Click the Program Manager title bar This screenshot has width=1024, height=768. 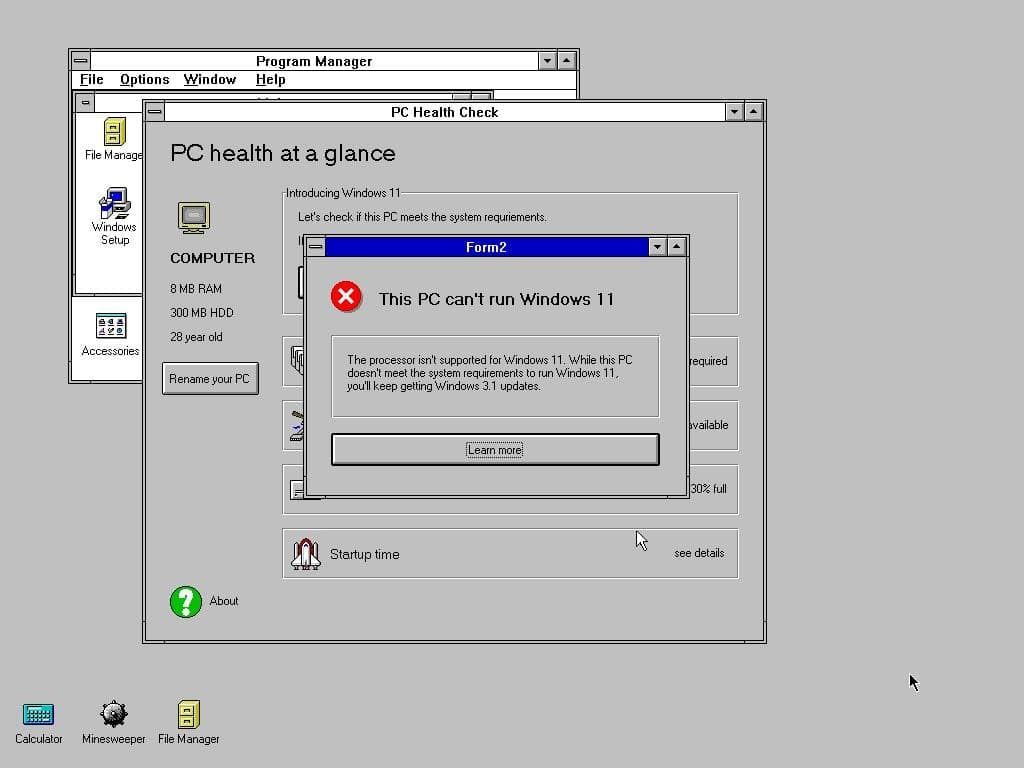pyautogui.click(x=314, y=61)
